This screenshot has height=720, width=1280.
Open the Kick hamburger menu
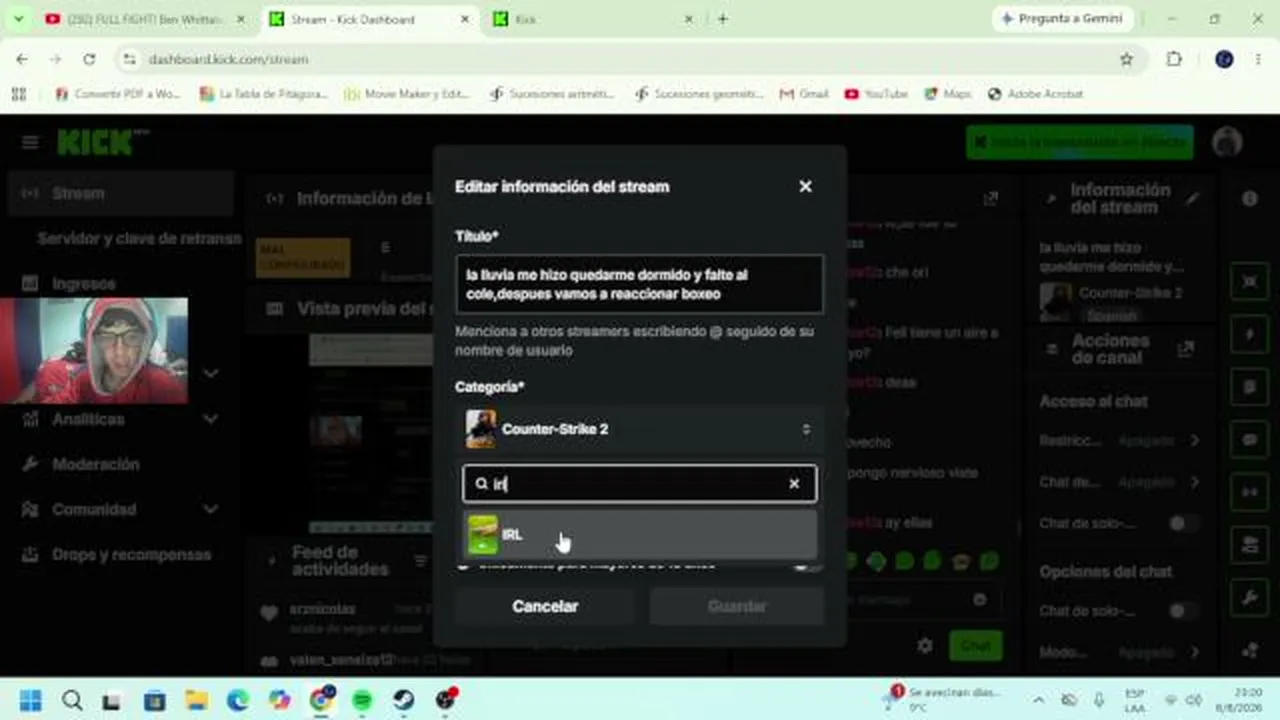pos(30,142)
